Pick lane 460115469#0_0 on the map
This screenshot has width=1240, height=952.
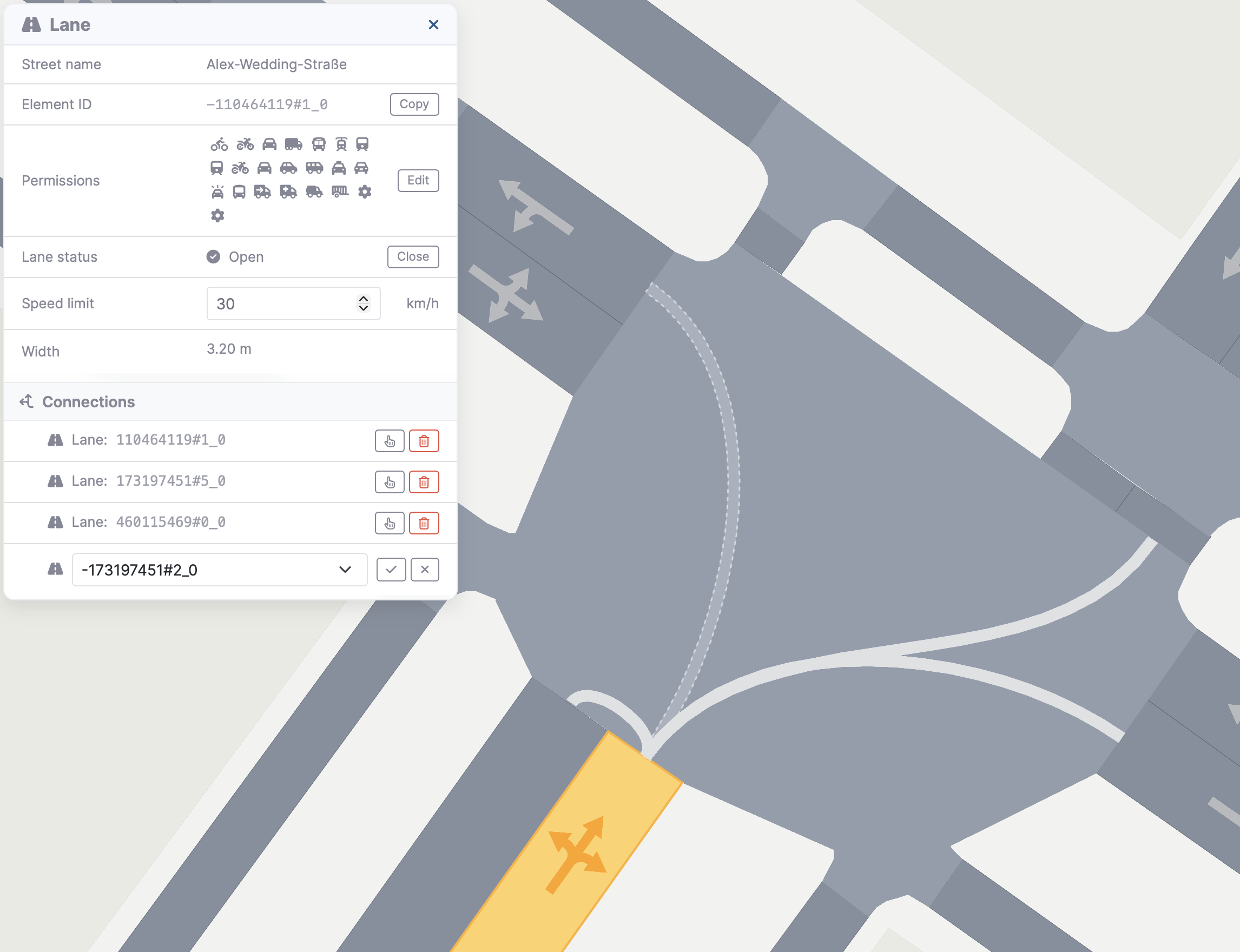390,523
